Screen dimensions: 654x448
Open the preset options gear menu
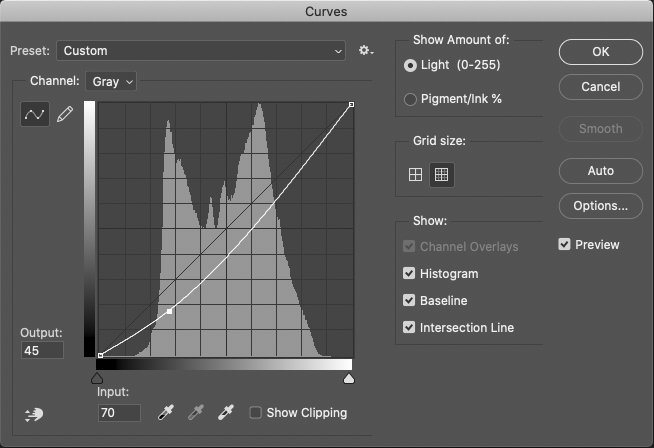coord(365,50)
